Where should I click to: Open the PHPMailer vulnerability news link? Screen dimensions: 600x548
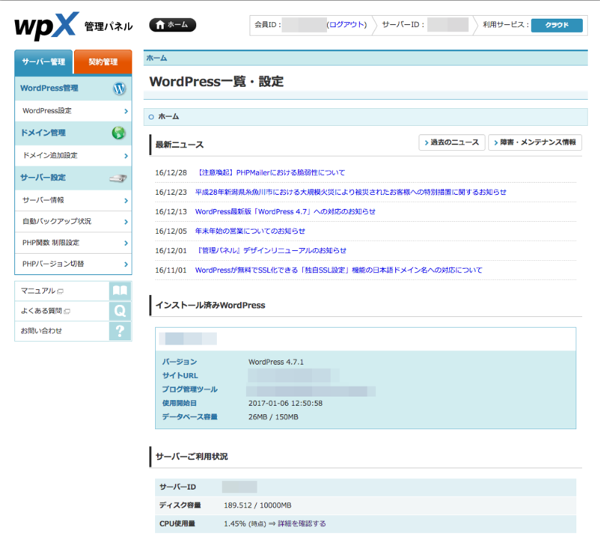tap(271, 173)
